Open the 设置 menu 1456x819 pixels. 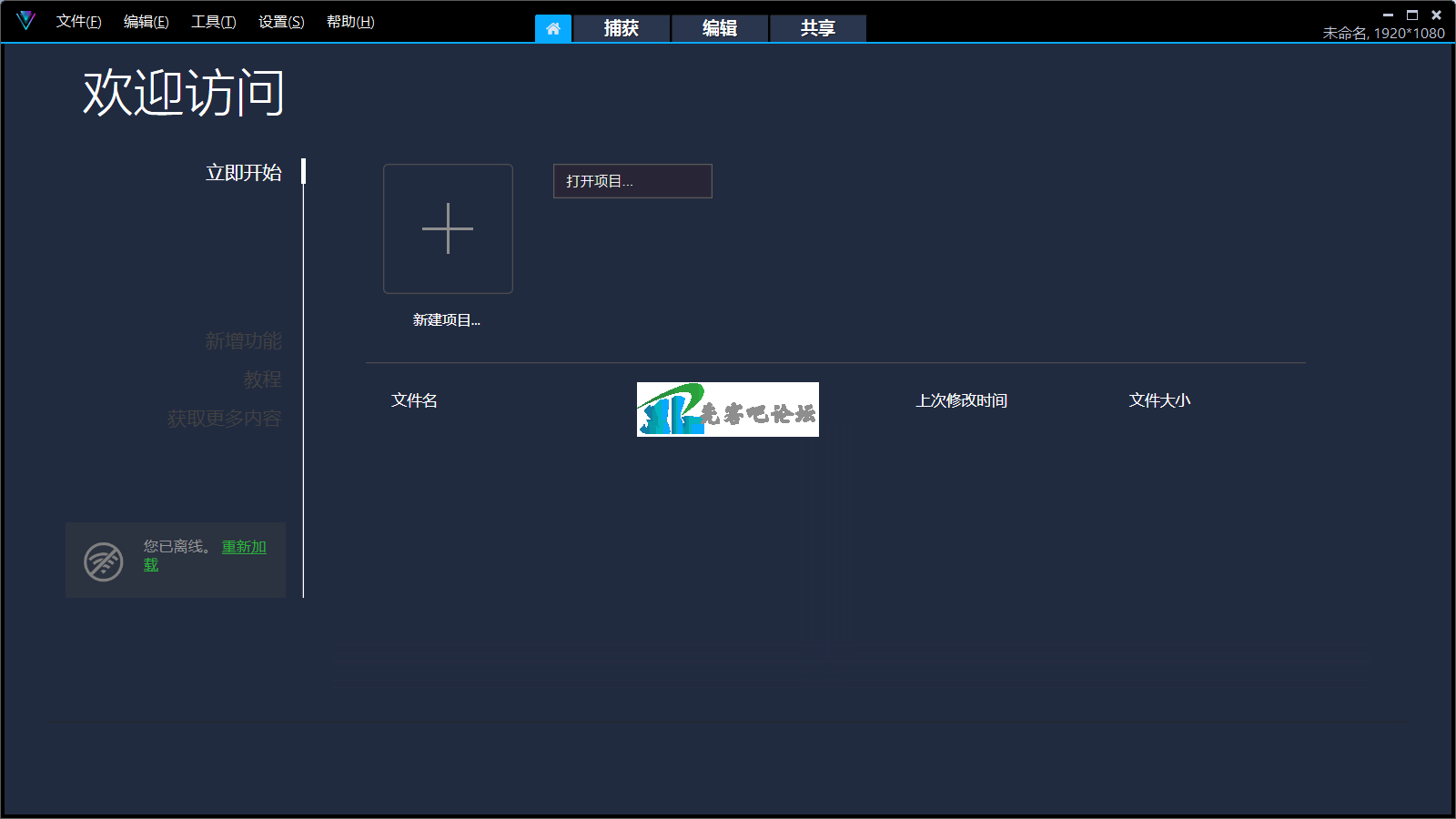(281, 22)
